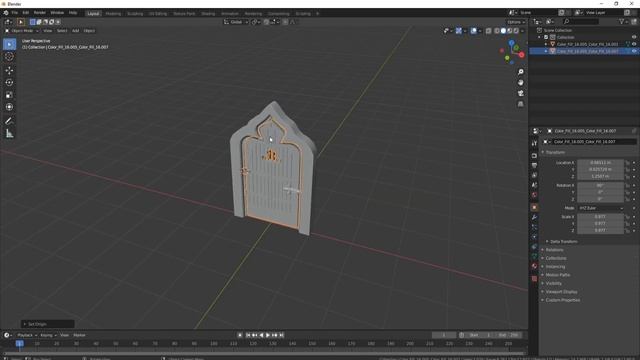Hide selected Color_Fill_16.007 object eye
The width and height of the screenshot is (640, 360).
pos(634,51)
